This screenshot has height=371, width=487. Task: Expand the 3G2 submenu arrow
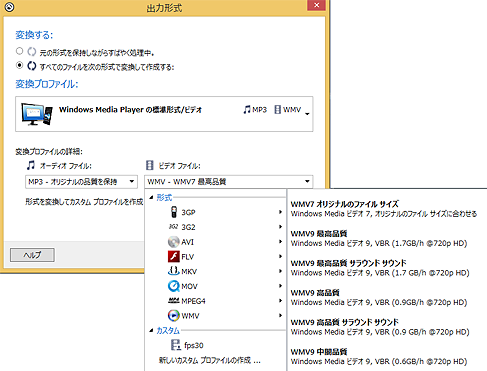point(280,227)
